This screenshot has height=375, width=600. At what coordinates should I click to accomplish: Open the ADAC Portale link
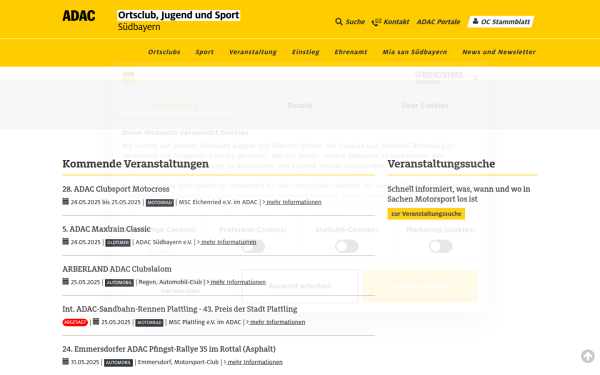(438, 21)
